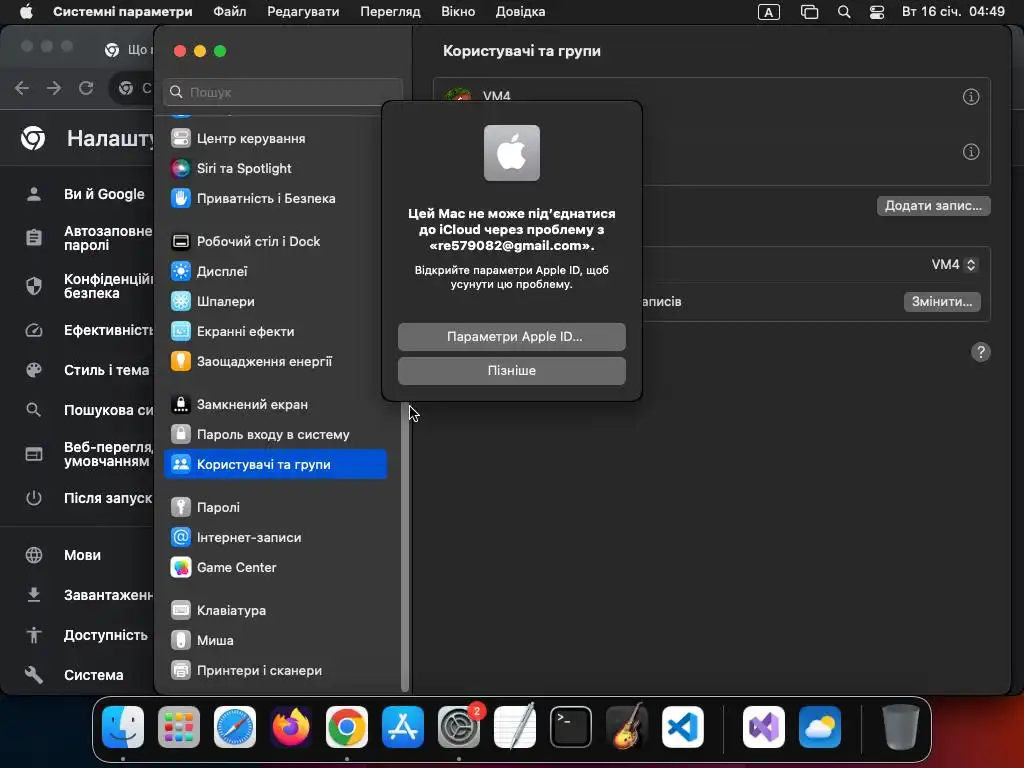Open Trash from Dock
This screenshot has width=1024, height=768.
901,727
